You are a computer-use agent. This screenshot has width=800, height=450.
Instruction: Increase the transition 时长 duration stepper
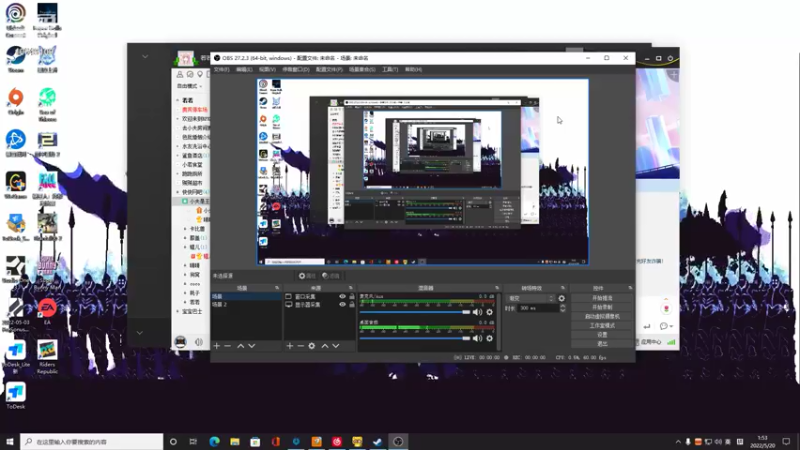563,306
